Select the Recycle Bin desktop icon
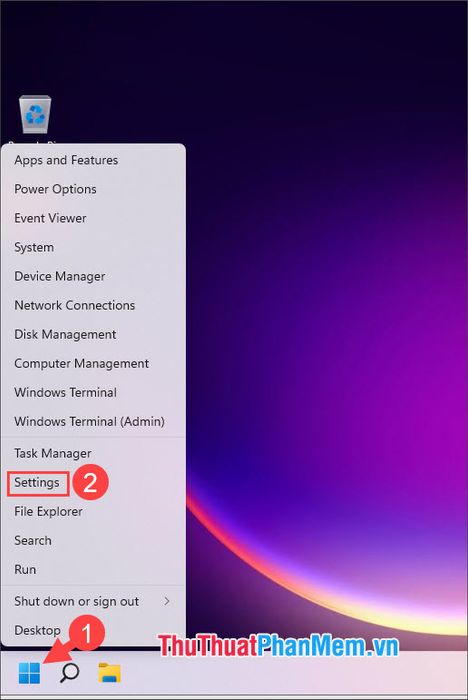 tap(35, 115)
